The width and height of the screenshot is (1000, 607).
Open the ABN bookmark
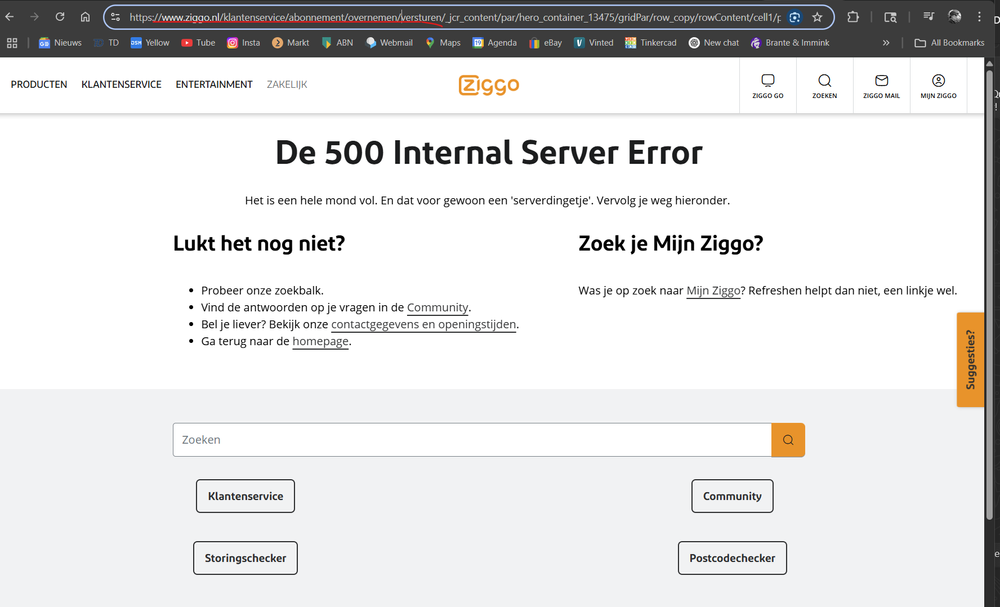[337, 43]
